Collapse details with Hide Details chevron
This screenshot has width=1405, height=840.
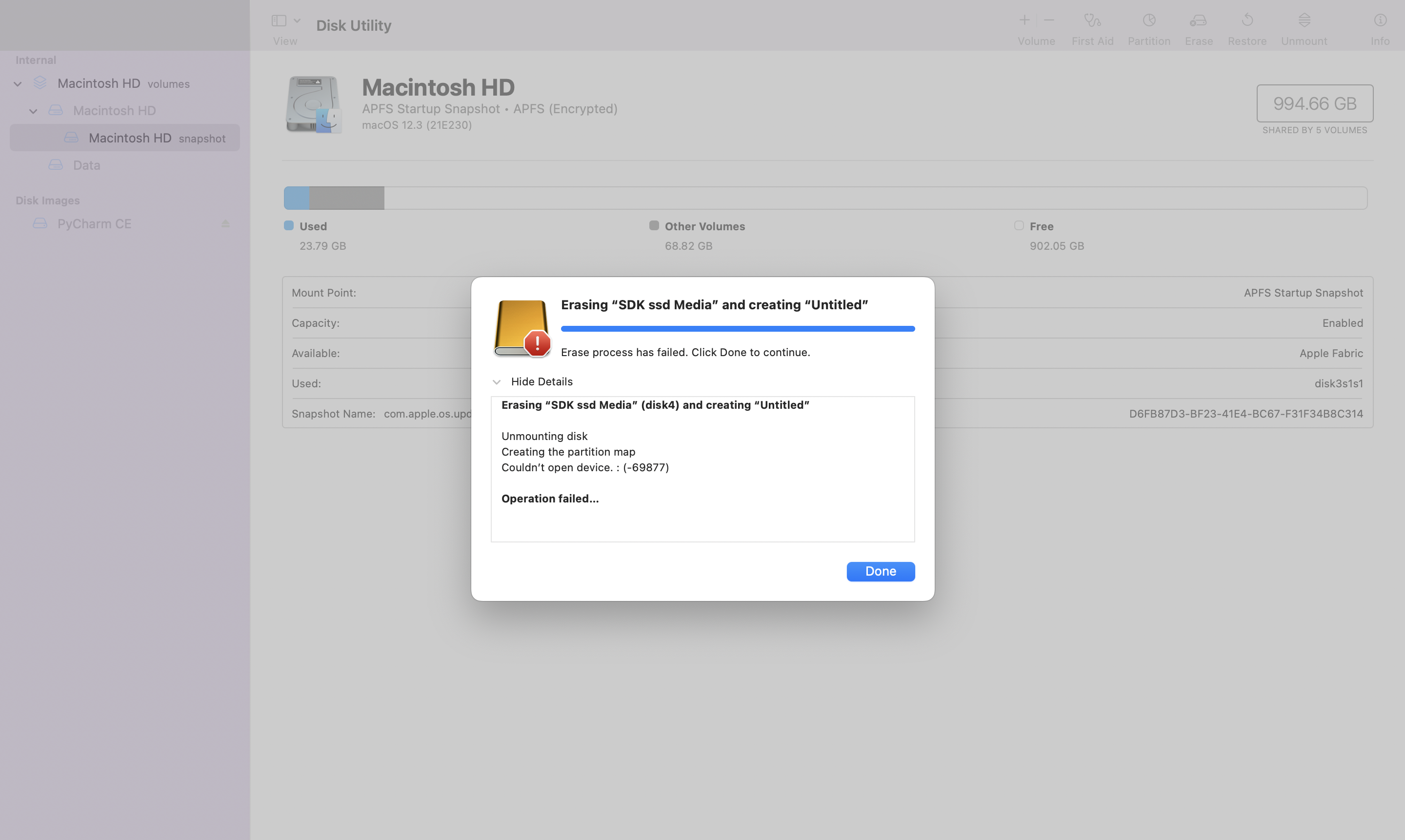(x=497, y=382)
